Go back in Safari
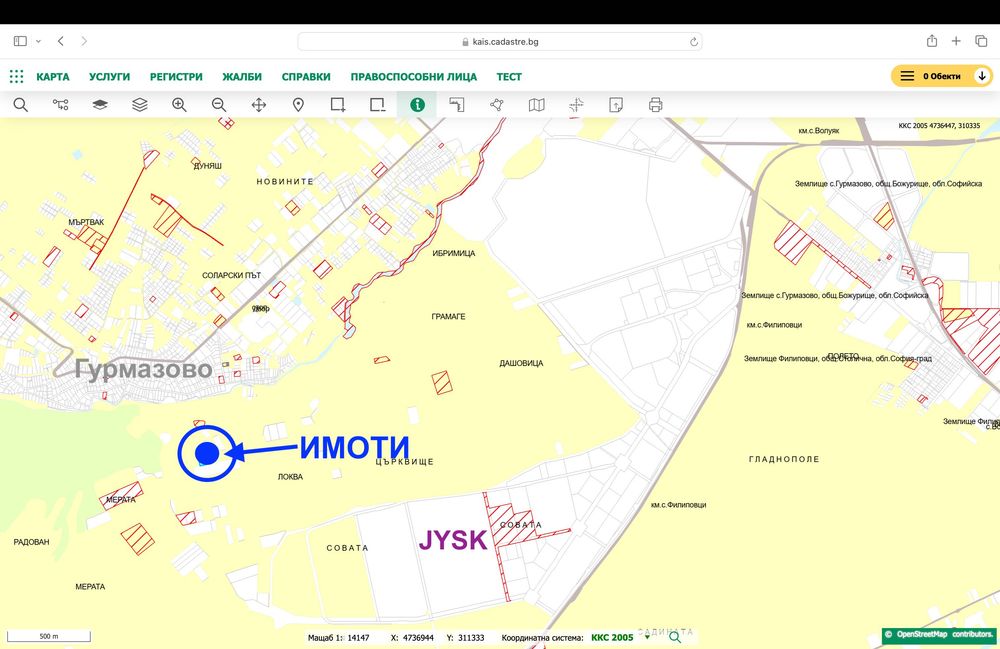Viewport: 1000px width, 649px height. tap(61, 41)
